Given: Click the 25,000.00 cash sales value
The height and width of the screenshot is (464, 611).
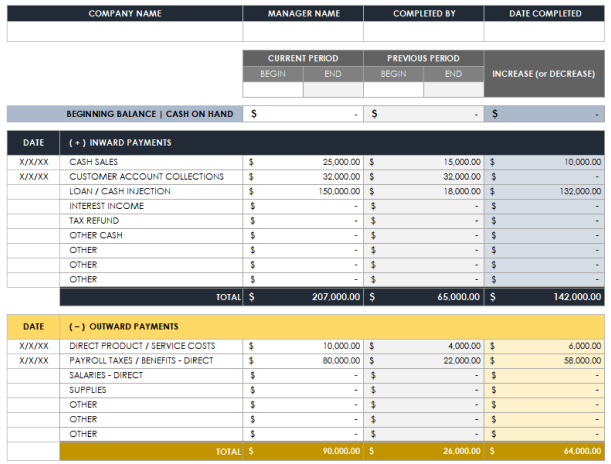Looking at the screenshot, I should click(x=341, y=162).
